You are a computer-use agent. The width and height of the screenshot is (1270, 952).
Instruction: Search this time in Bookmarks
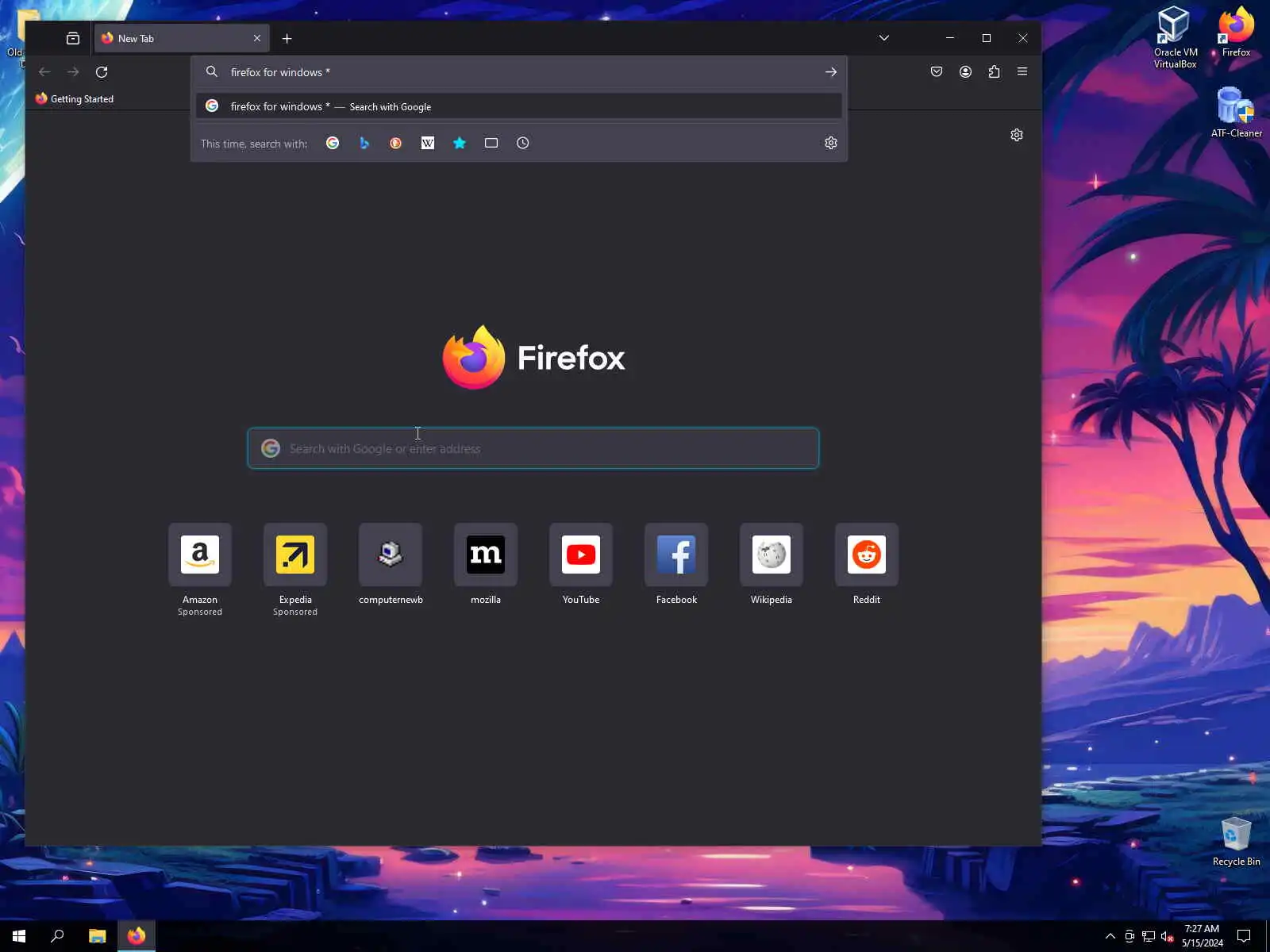pos(460,143)
